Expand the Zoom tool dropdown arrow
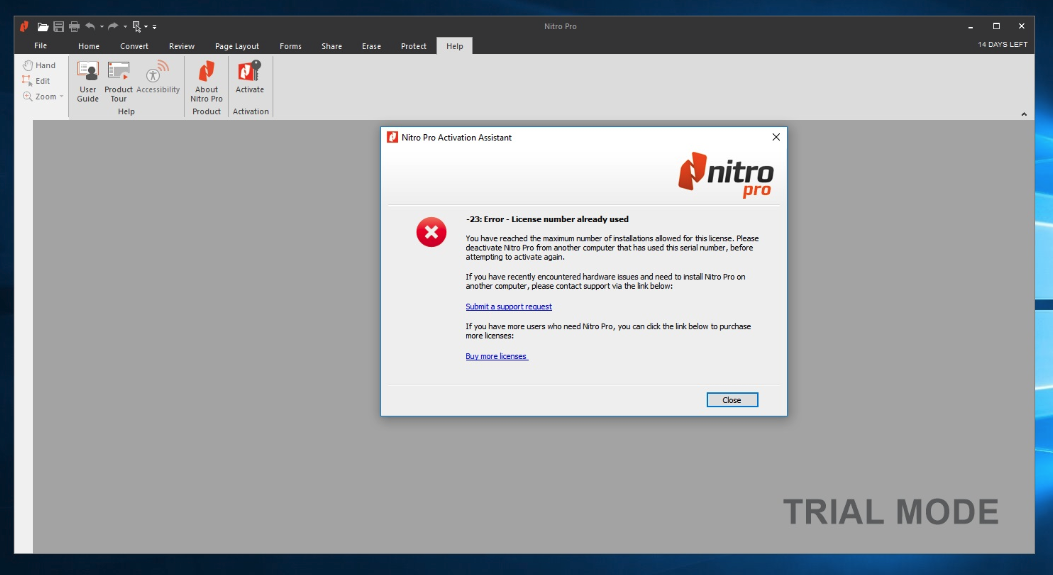The image size is (1053, 575). 62,97
